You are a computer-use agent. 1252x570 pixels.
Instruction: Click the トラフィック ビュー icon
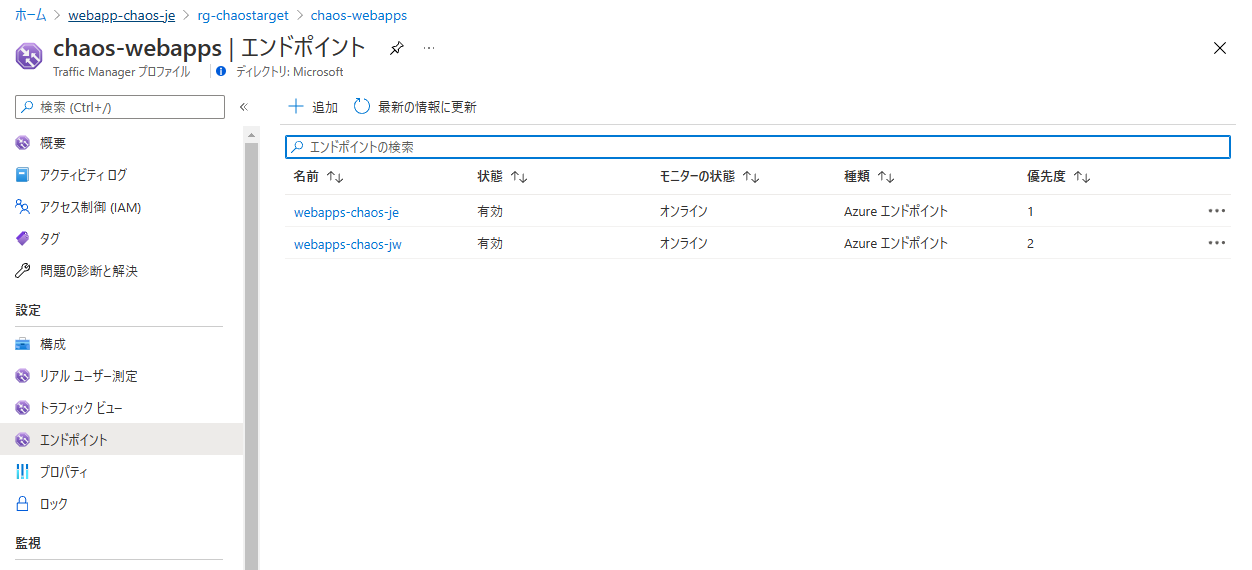coord(23,408)
